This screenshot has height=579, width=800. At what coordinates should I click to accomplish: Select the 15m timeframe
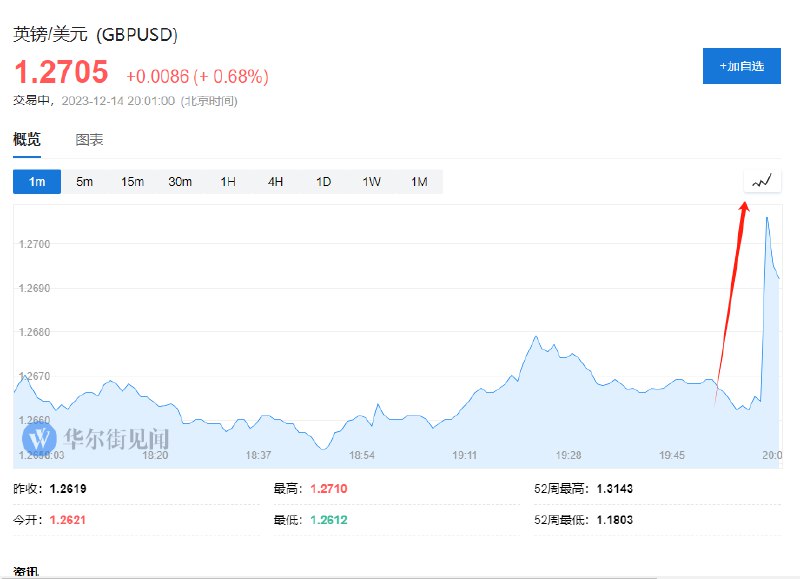(x=132, y=182)
